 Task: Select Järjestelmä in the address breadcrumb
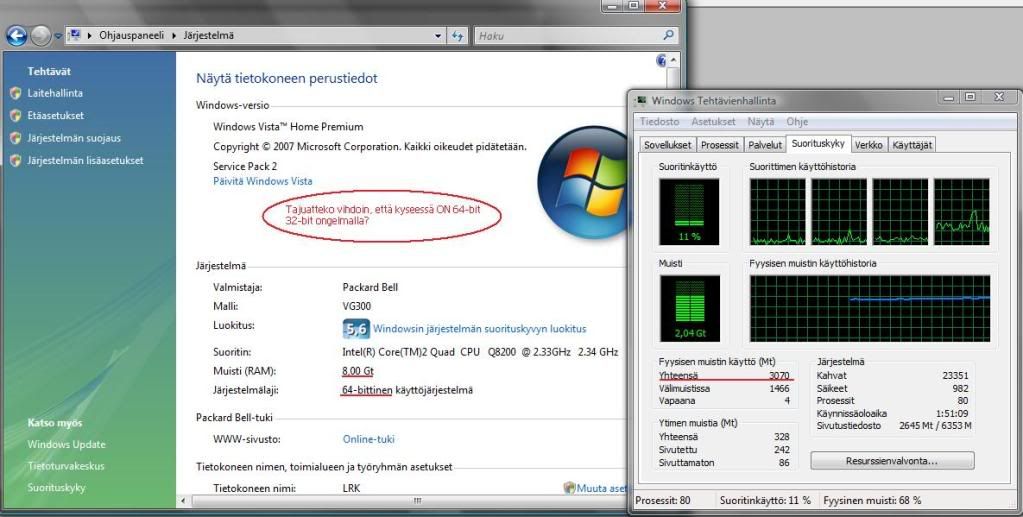208,35
